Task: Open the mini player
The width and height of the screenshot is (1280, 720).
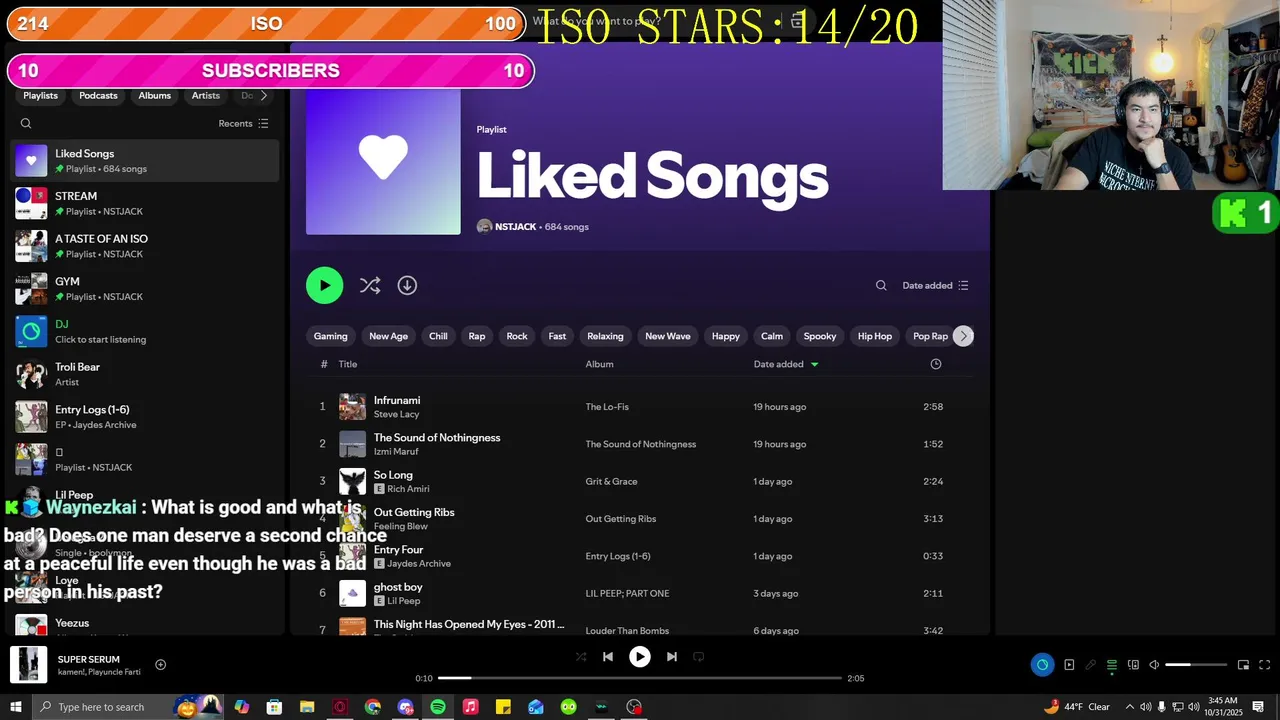Action: [x=1243, y=665]
